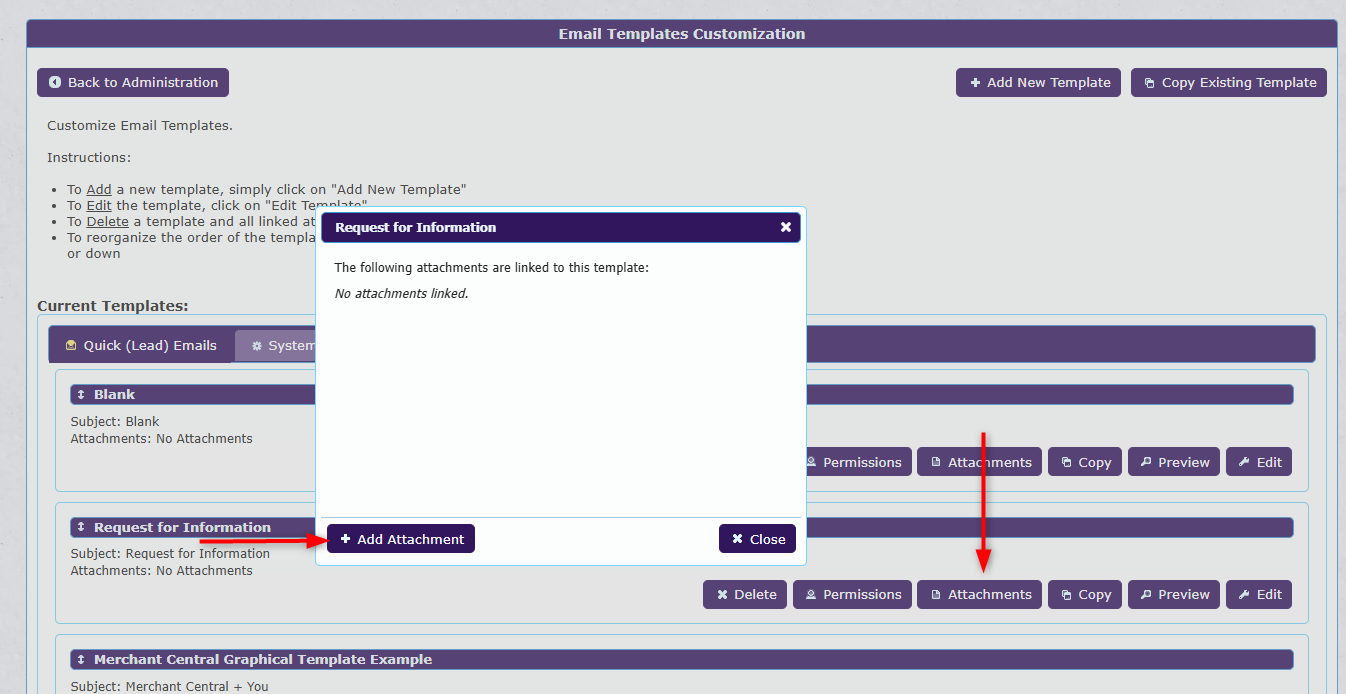This screenshot has width=1346, height=694.
Task: Delete the Request for Information template
Action: pyautogui.click(x=745, y=594)
